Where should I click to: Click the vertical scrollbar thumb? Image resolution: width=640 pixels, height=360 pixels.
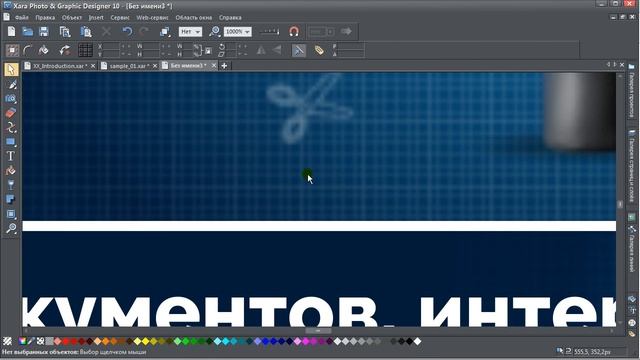click(620, 204)
